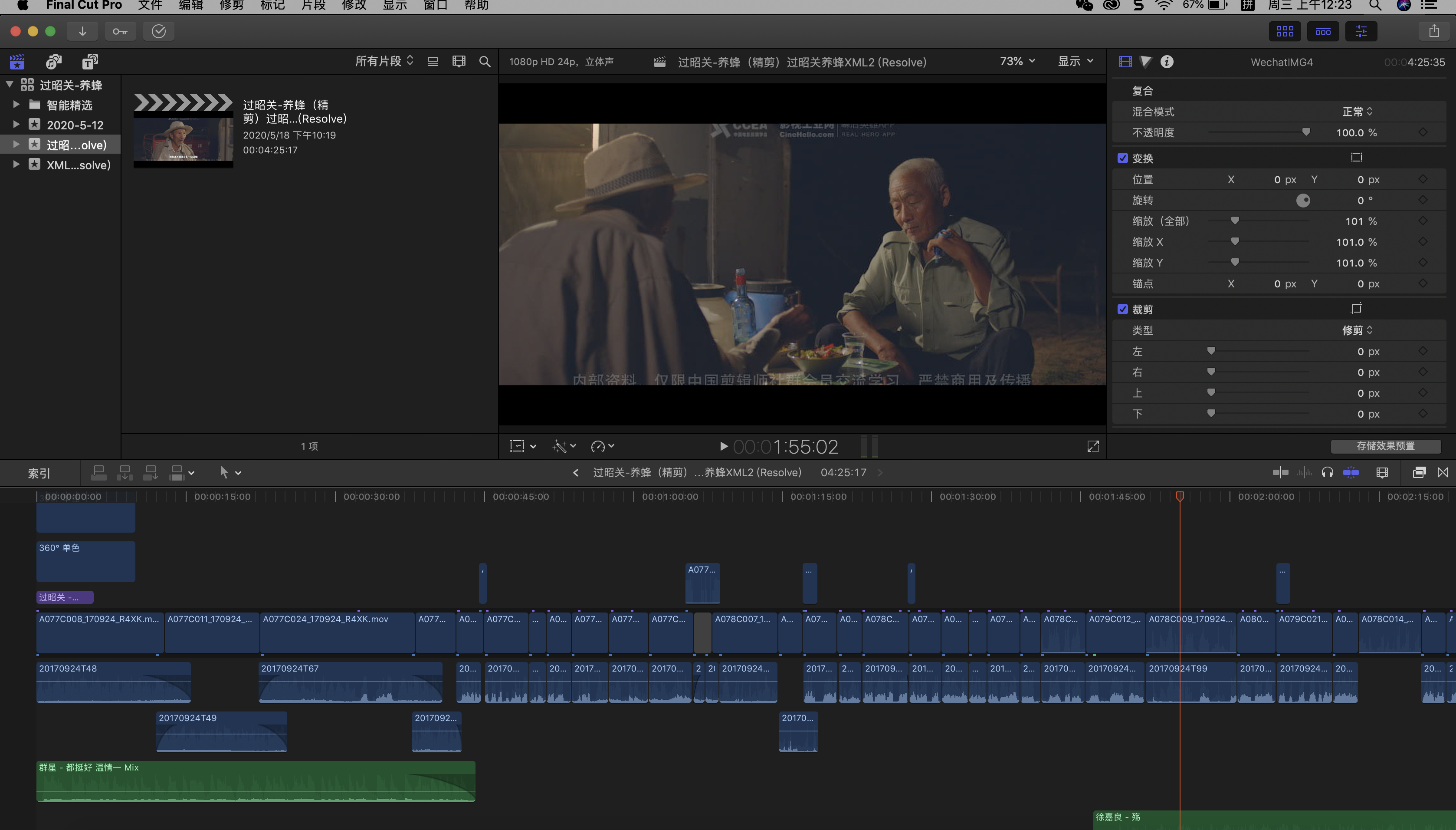Adjust the 不透明度 opacity slider
Image resolution: width=1456 pixels, height=830 pixels.
pos(1305,132)
